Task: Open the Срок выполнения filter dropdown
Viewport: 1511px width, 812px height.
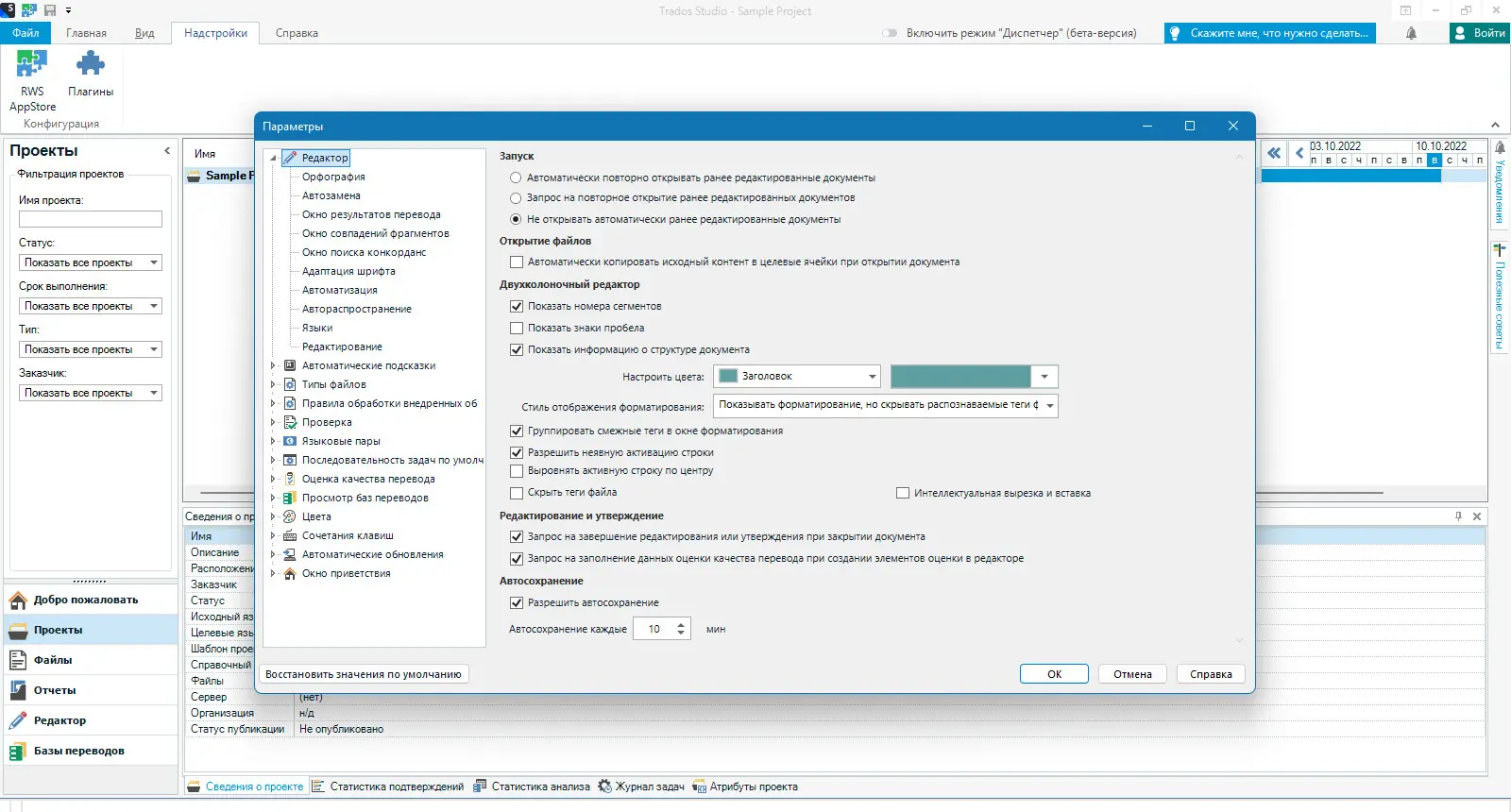Action: pos(91,306)
